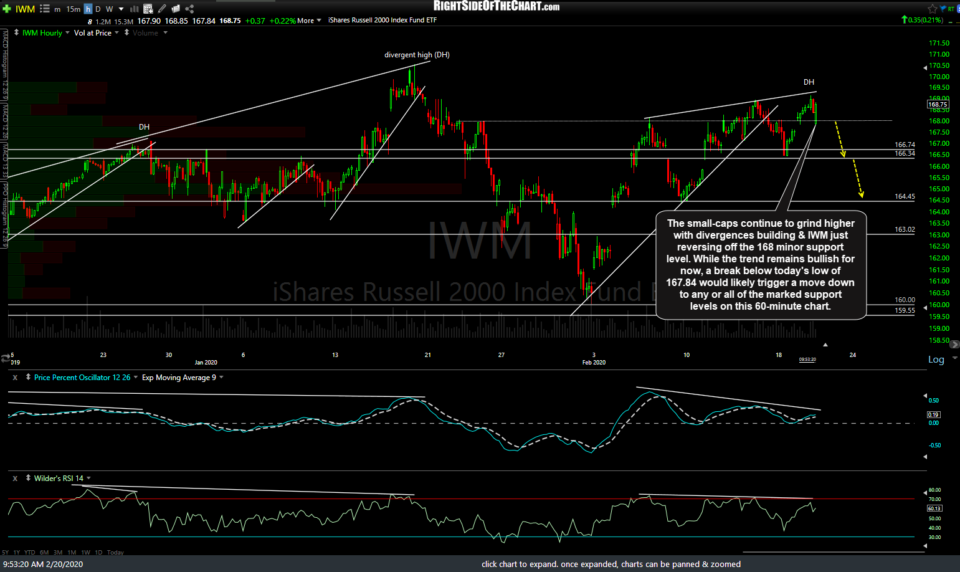Close the Wilder's RSI pane
960x572 pixels.
click(15, 478)
